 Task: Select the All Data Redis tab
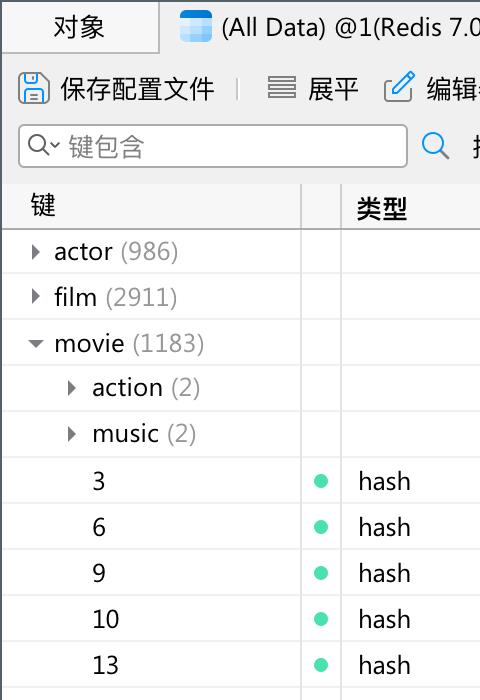click(x=321, y=27)
